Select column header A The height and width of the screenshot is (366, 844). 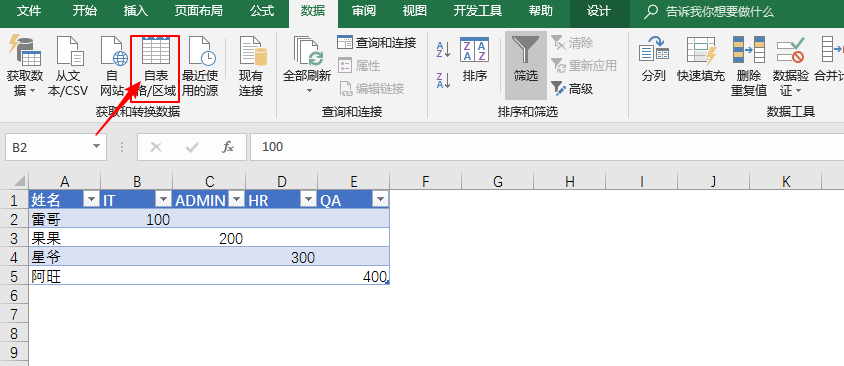click(65, 181)
